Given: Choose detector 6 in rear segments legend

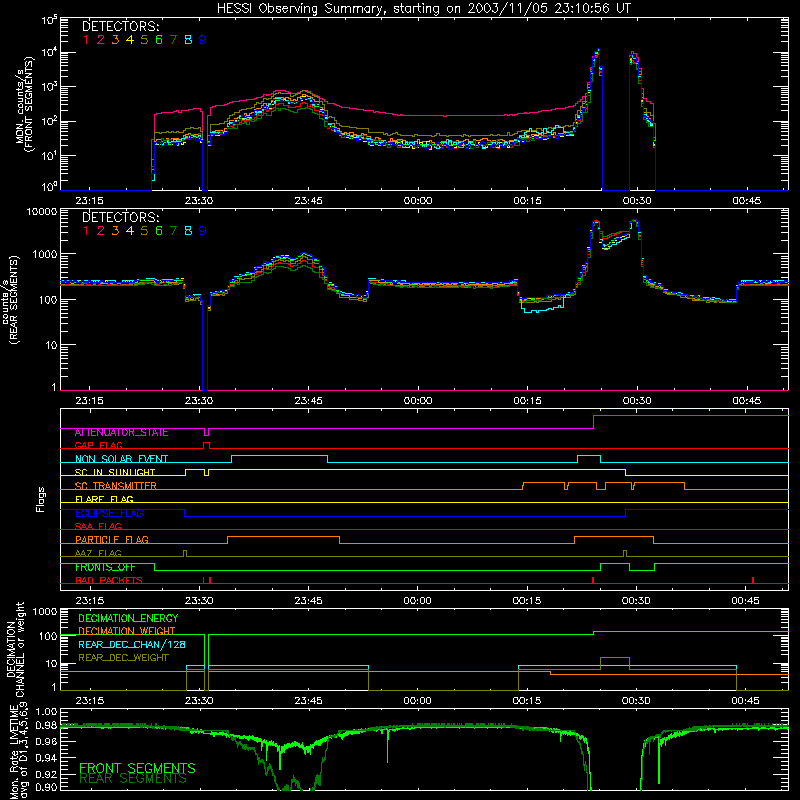Looking at the screenshot, I should pos(159,231).
